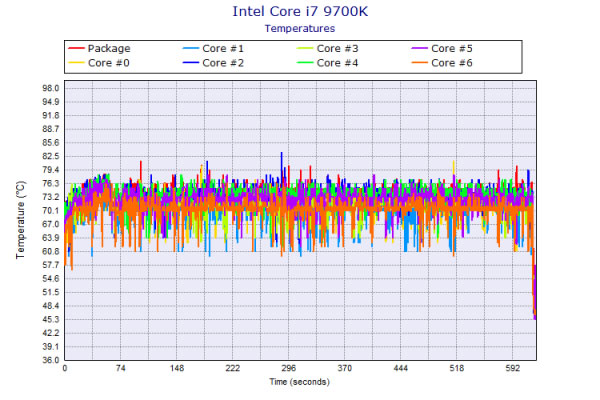This screenshot has height=400, width=600.
Task: Click the 85.6 y-axis value
Action: click(51, 143)
